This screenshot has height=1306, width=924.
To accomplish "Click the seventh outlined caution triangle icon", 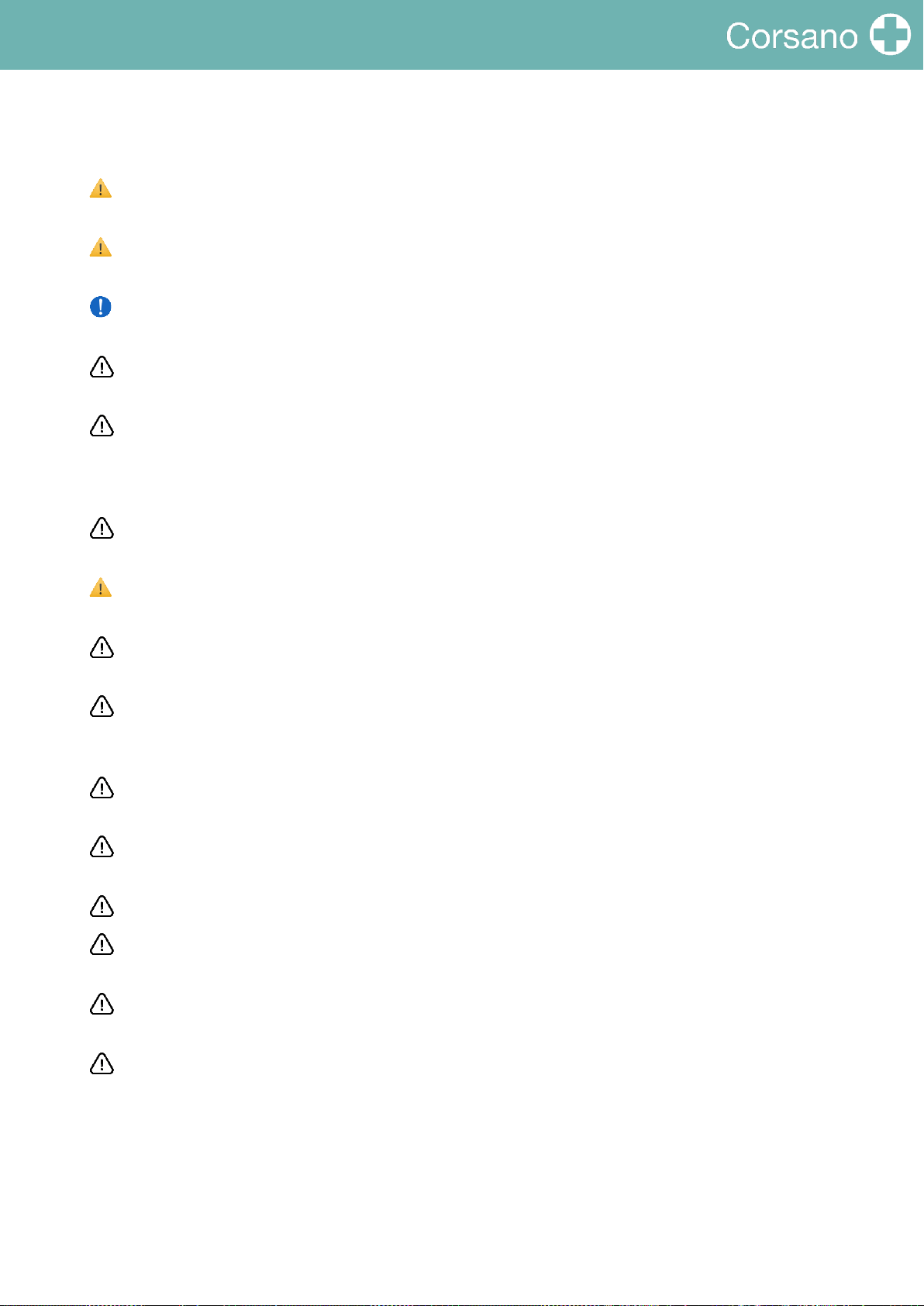I will point(102,847).
